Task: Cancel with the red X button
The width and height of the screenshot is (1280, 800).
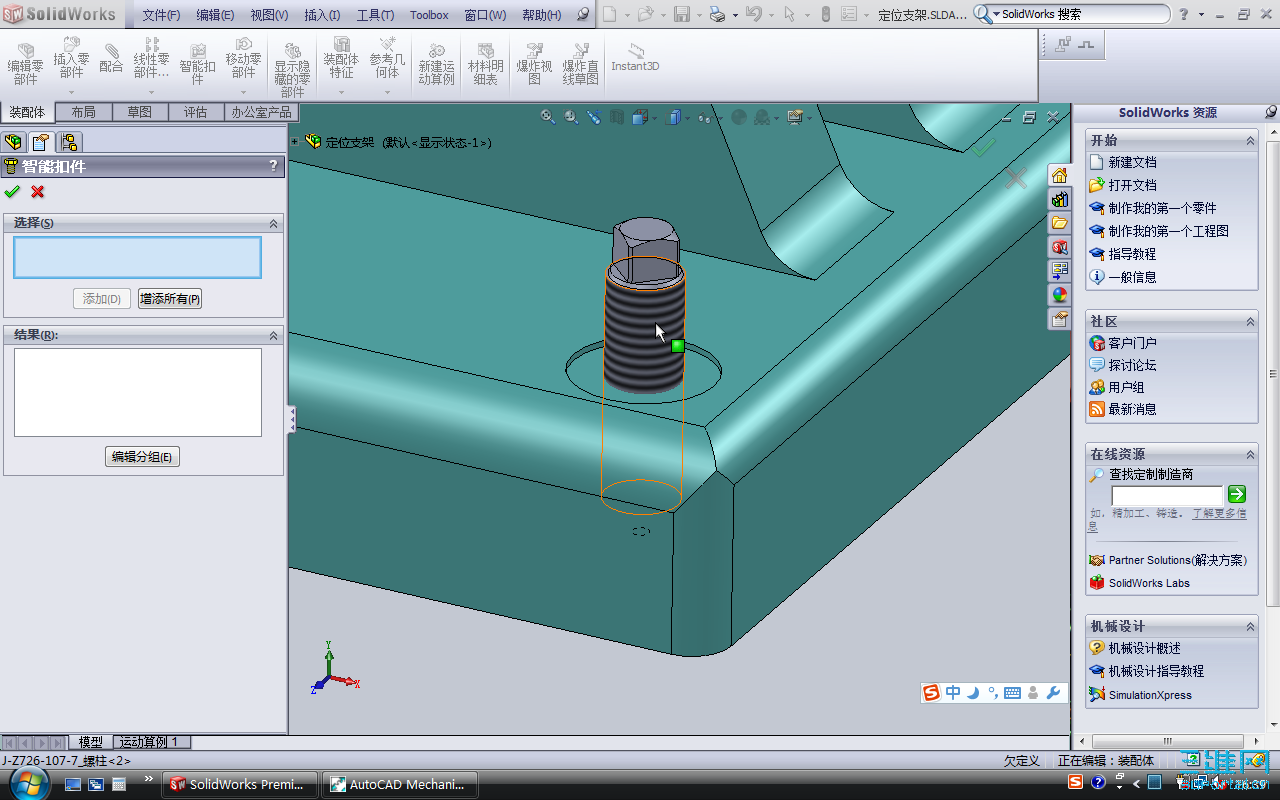Action: point(38,191)
